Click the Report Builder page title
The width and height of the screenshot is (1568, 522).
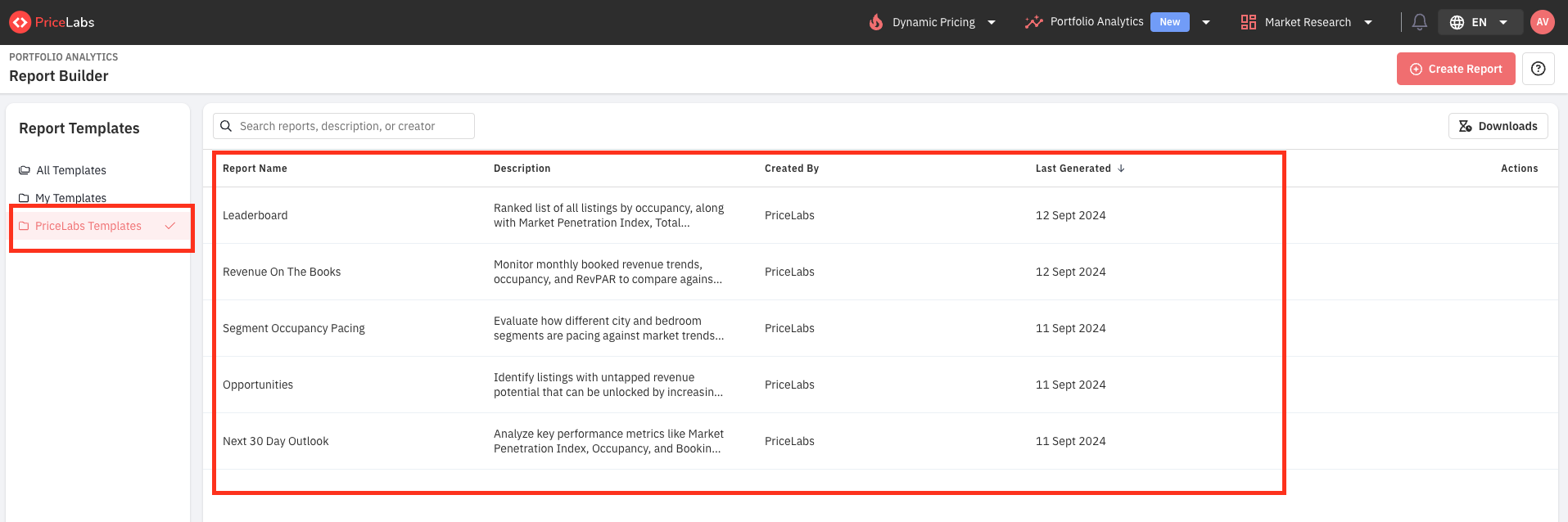point(58,76)
